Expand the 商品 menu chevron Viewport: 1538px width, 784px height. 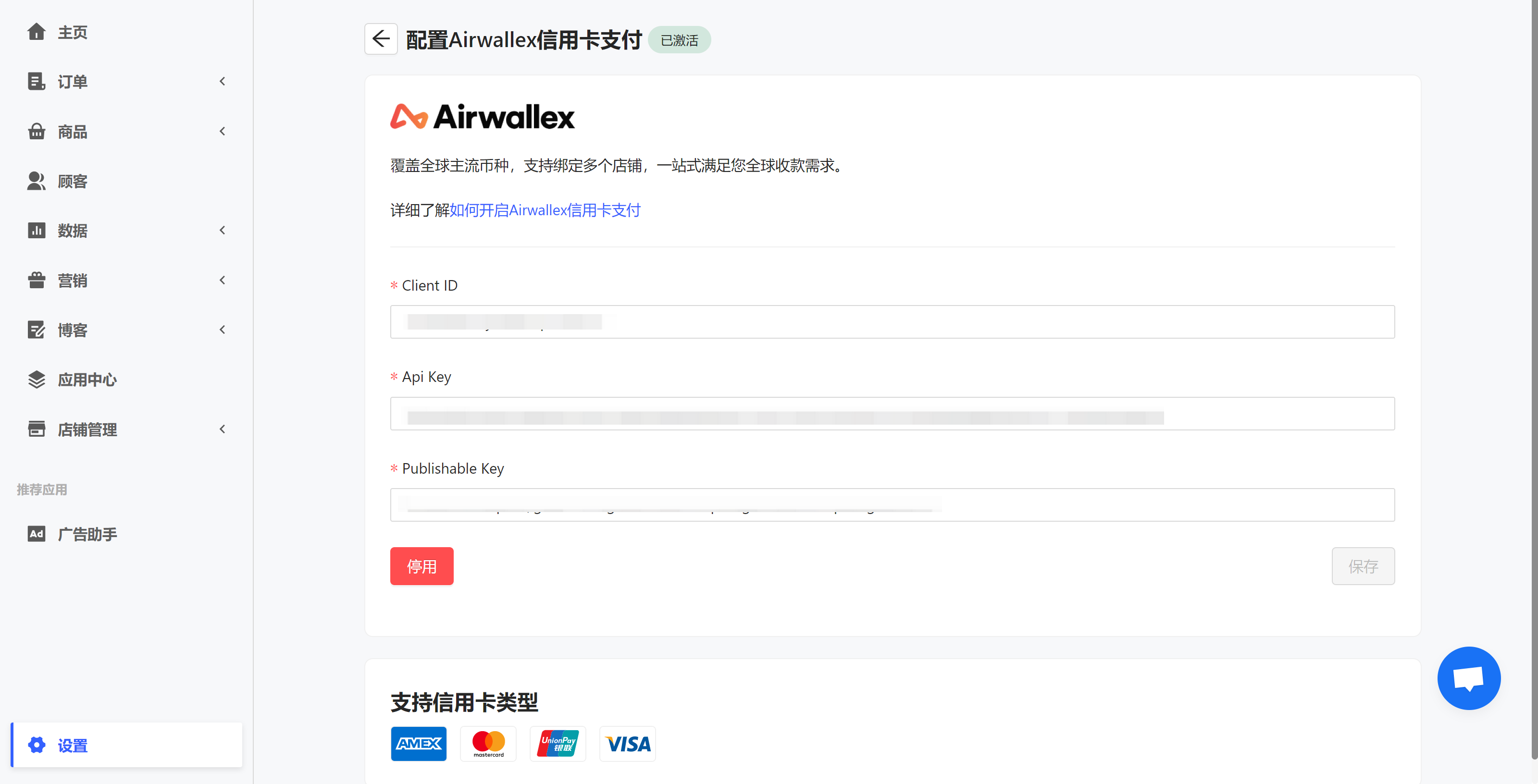[x=222, y=131]
